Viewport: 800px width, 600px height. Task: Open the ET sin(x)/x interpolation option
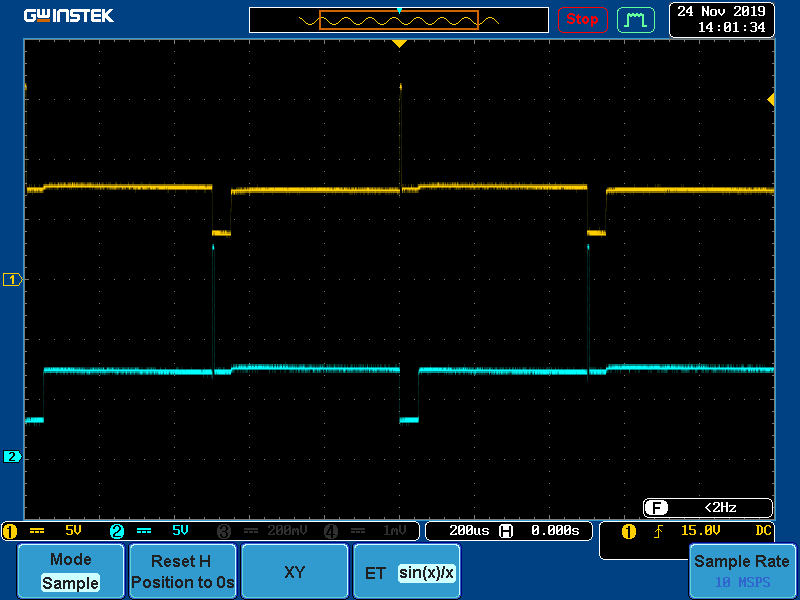pos(407,572)
